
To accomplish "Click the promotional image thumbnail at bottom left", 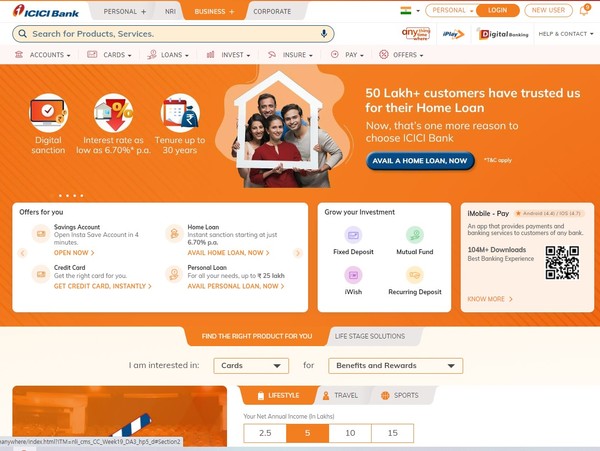I will coord(119,416).
